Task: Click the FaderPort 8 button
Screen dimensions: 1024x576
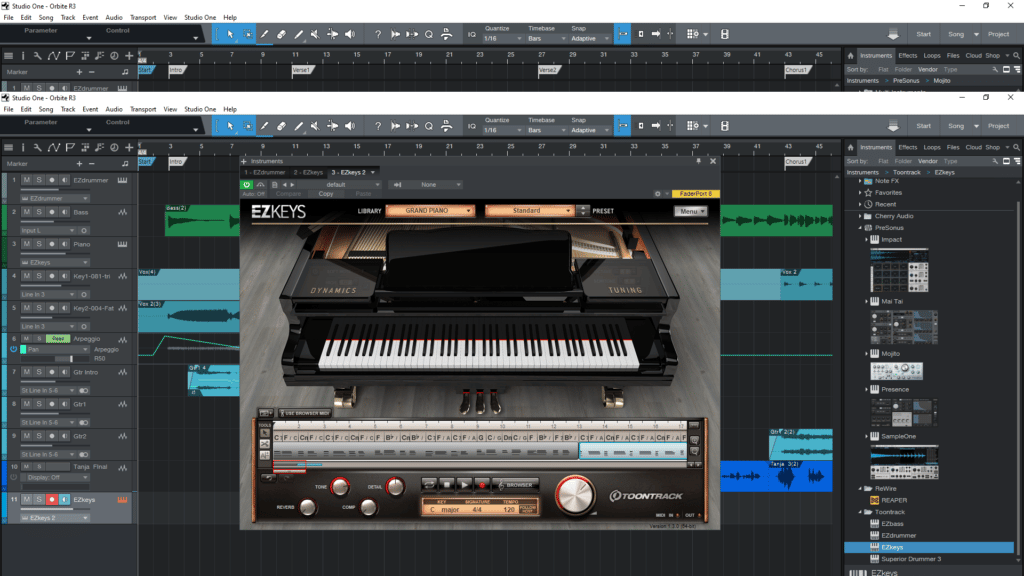Action: (696, 194)
